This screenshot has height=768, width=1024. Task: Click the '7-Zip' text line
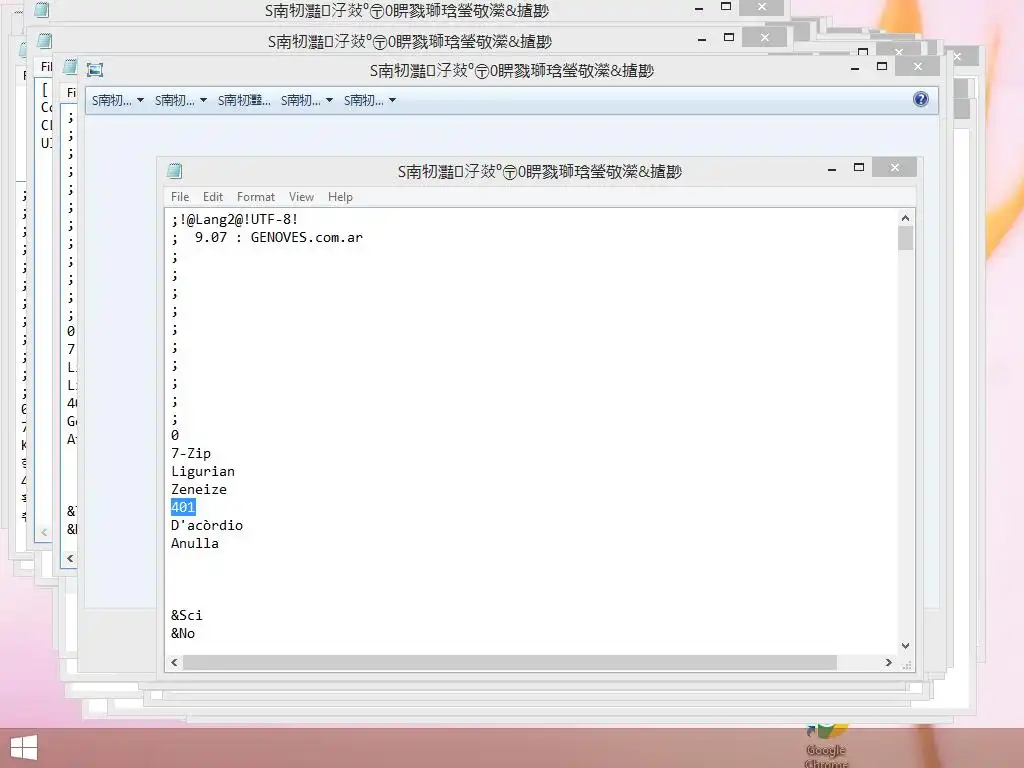(x=191, y=453)
